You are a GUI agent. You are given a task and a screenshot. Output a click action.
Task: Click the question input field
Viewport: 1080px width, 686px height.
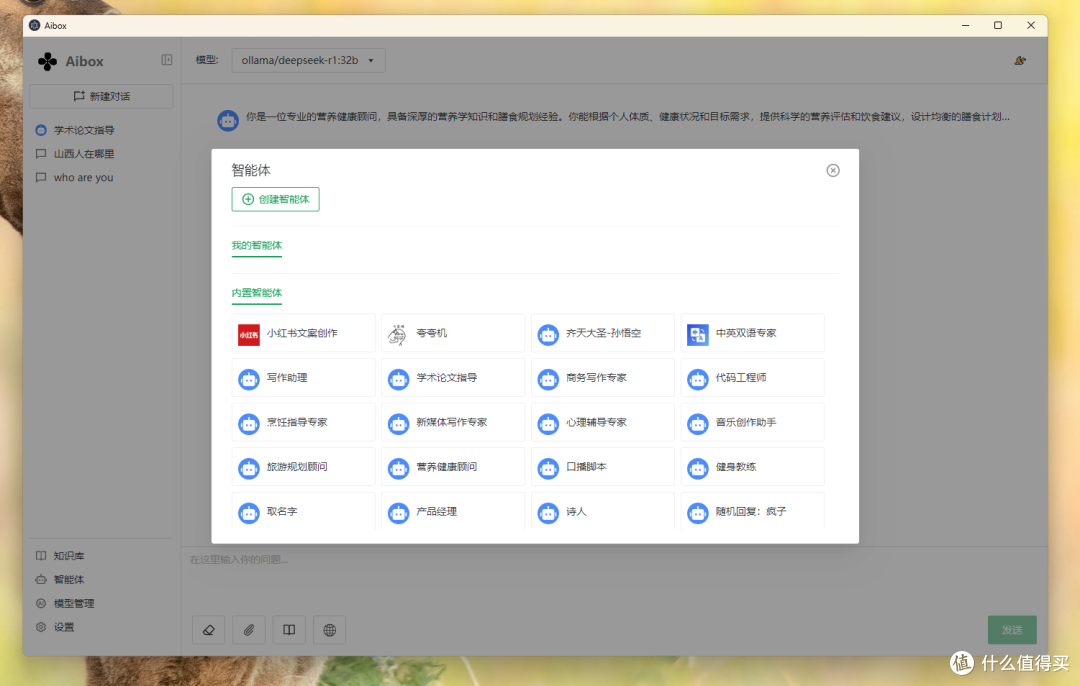(x=614, y=577)
